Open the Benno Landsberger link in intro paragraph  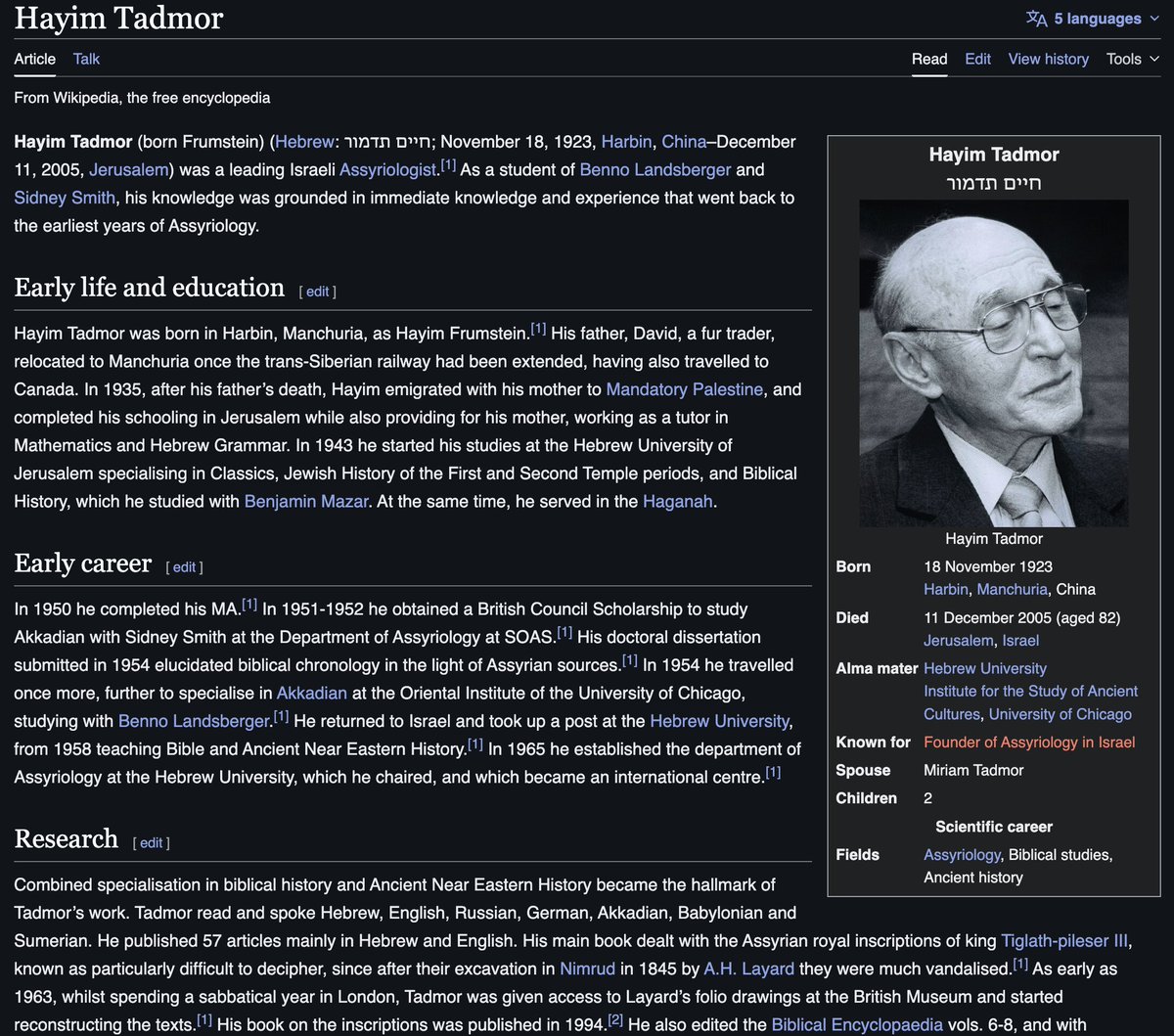click(x=655, y=170)
